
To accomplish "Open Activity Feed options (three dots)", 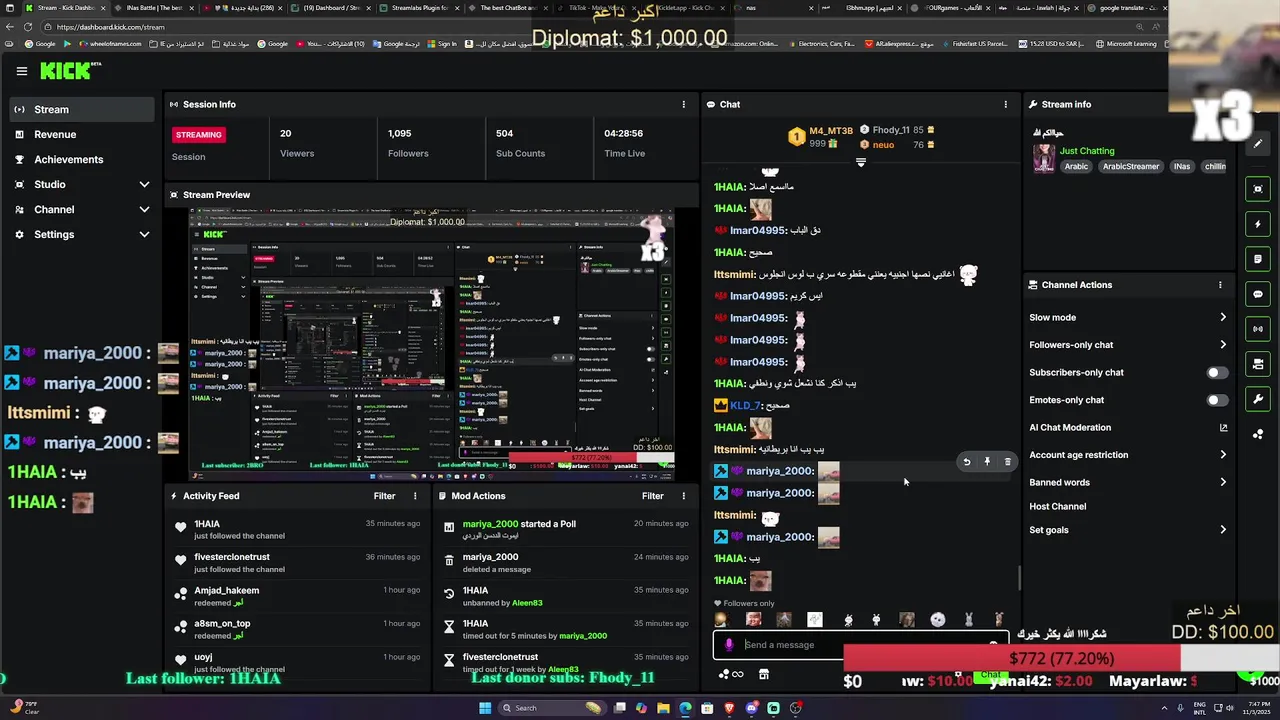I will (x=415, y=496).
